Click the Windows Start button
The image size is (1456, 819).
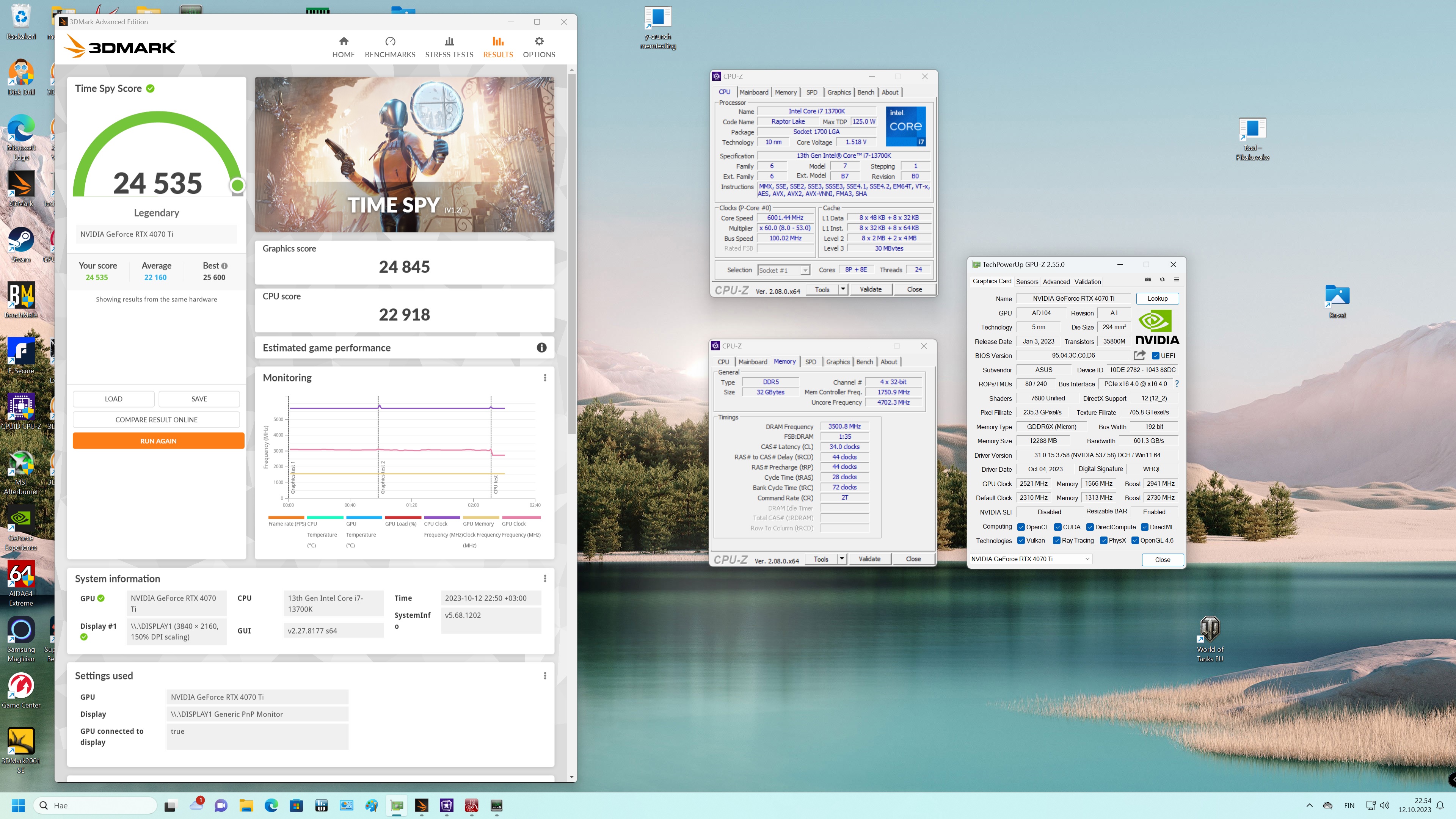[x=18, y=805]
